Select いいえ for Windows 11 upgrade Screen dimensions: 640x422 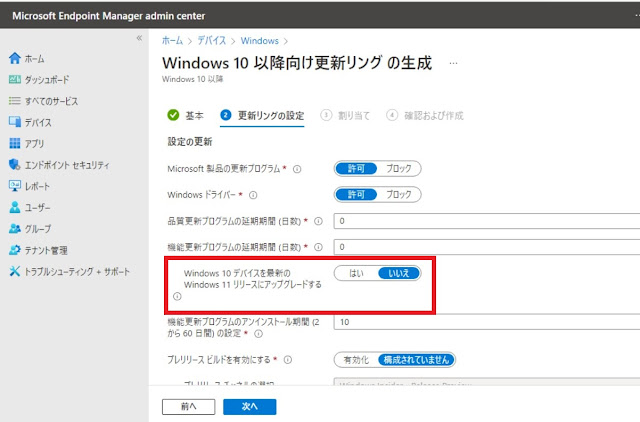coord(399,273)
